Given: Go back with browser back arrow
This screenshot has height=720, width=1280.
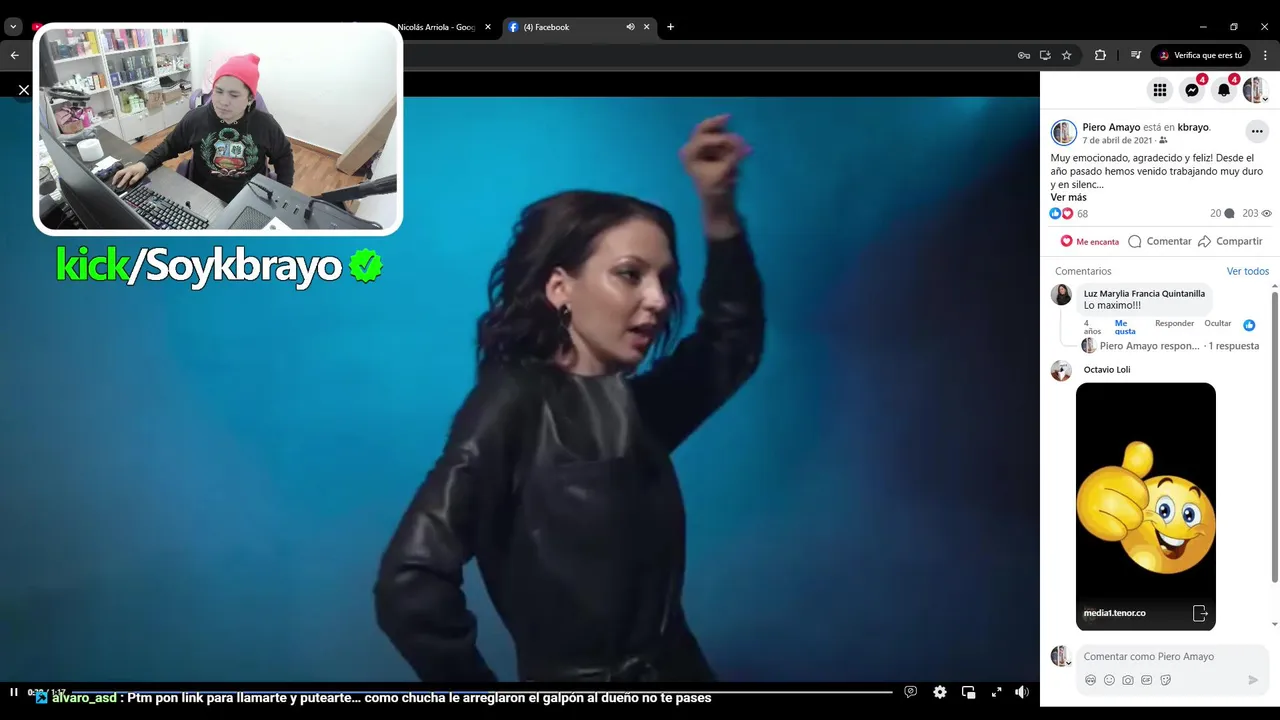Looking at the screenshot, I should (14, 55).
